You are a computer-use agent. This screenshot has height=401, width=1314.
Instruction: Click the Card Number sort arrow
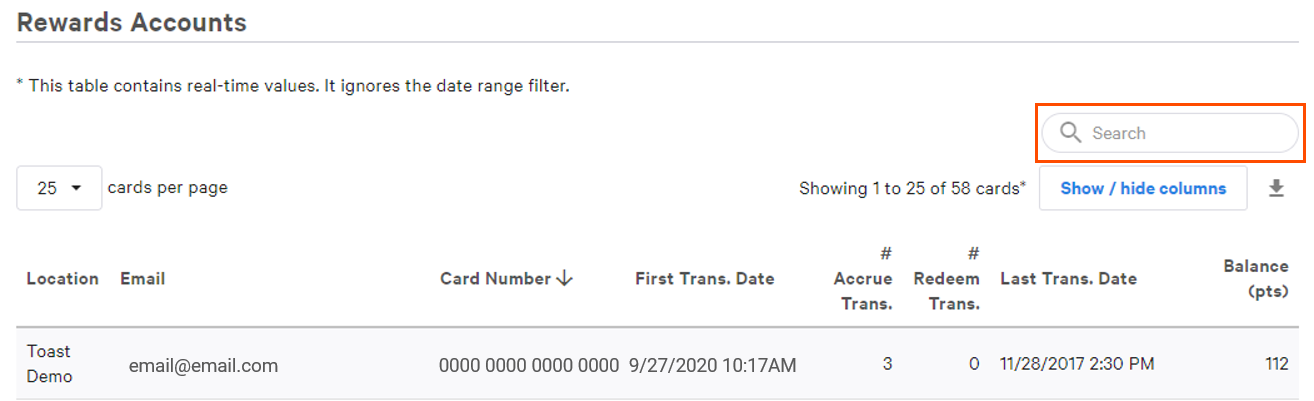565,279
